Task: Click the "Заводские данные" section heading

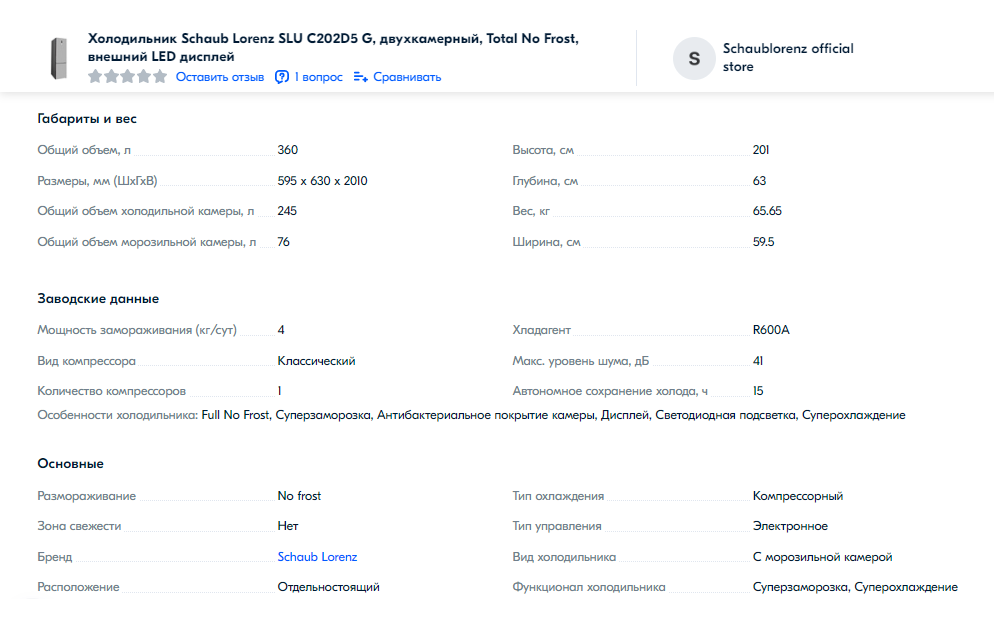Action: (98, 299)
